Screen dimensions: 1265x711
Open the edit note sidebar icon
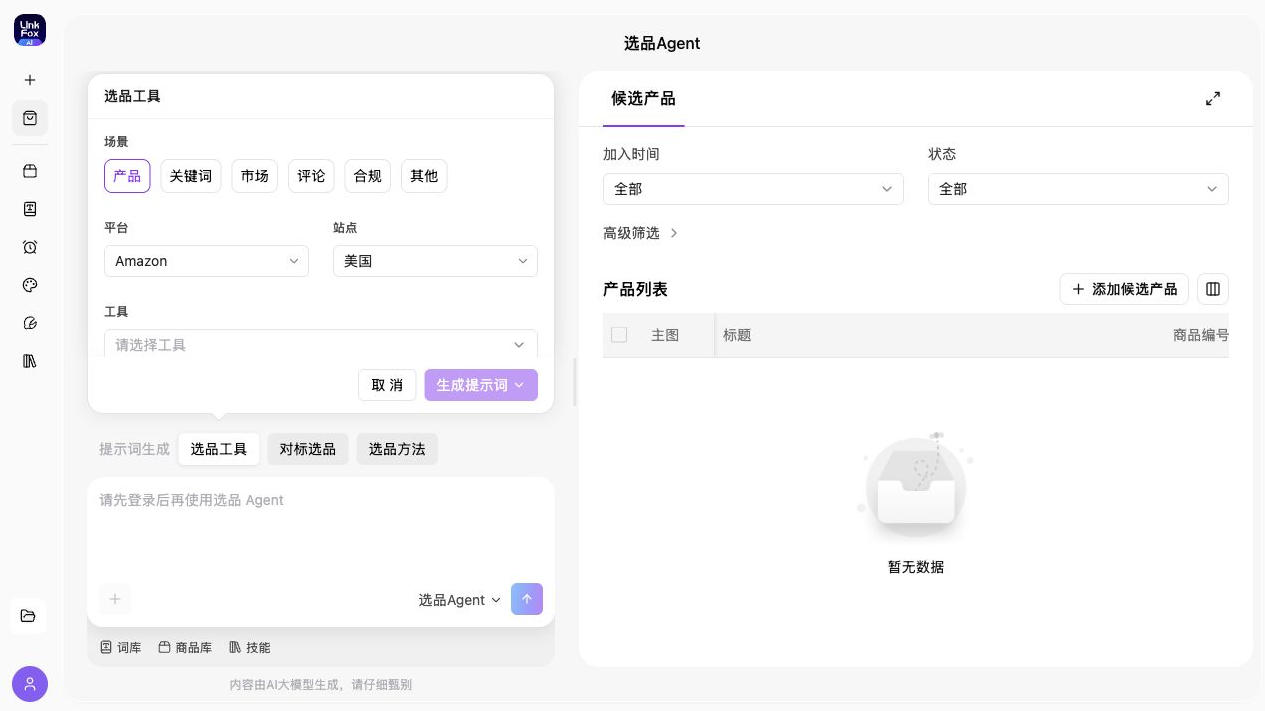click(30, 323)
